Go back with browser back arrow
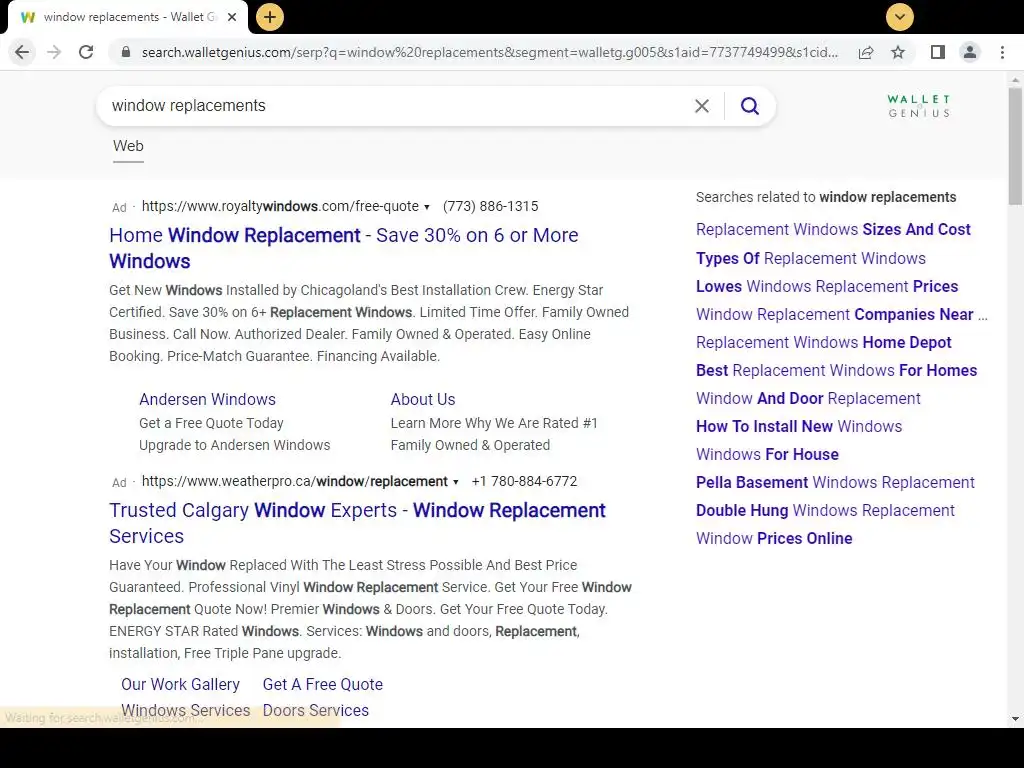This screenshot has height=768, width=1024. [22, 52]
